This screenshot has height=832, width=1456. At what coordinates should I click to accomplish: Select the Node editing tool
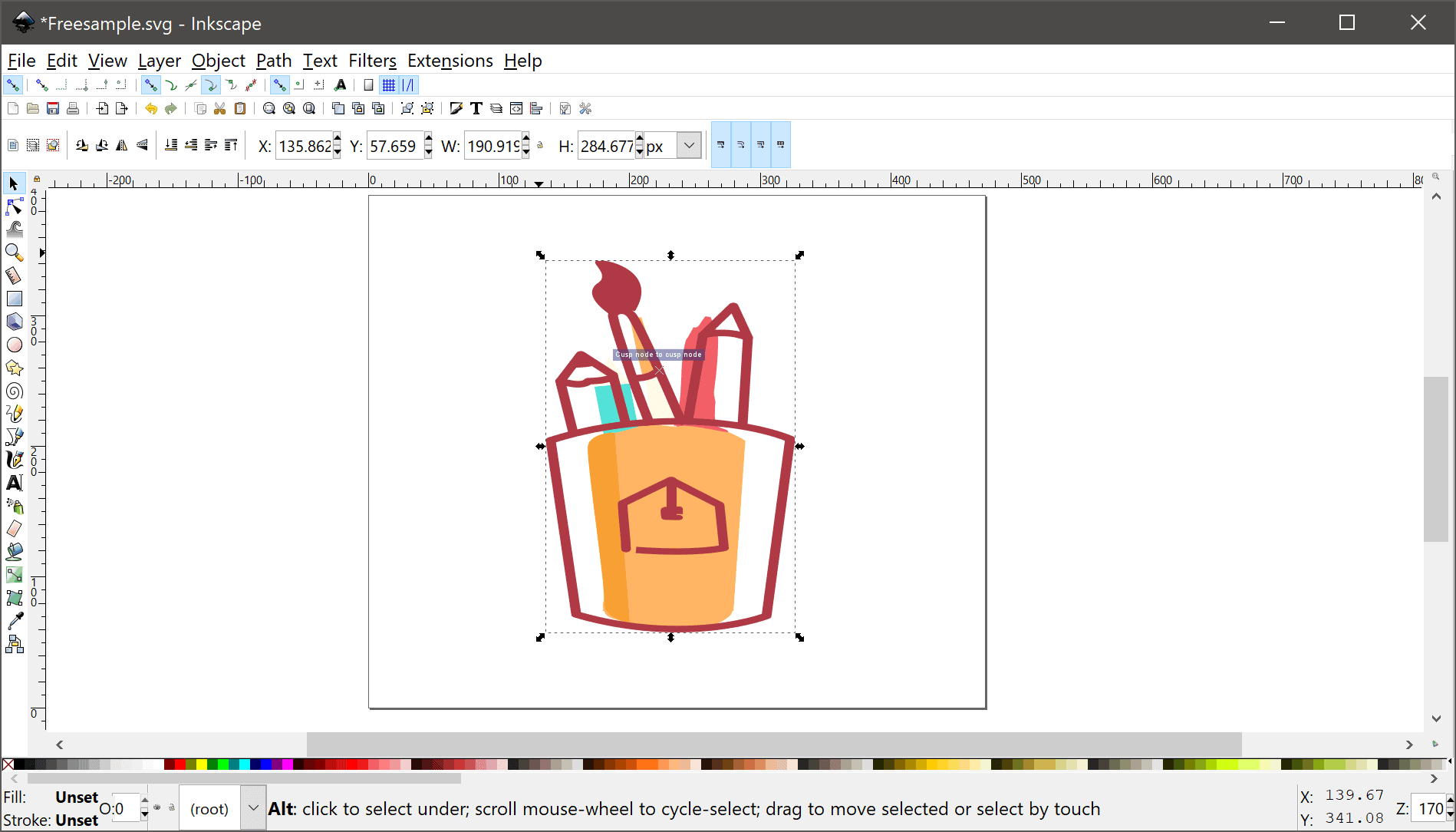(14, 206)
